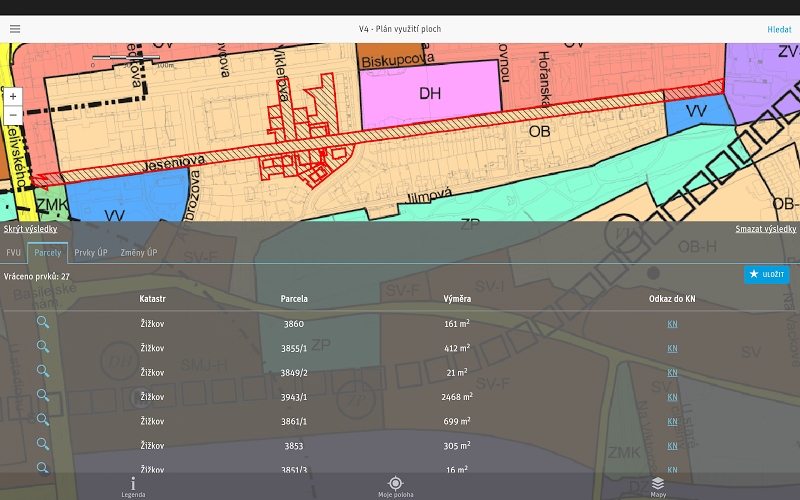Click the blue VV area near Jeseniova
The height and width of the screenshot is (500, 800).
(x=125, y=195)
